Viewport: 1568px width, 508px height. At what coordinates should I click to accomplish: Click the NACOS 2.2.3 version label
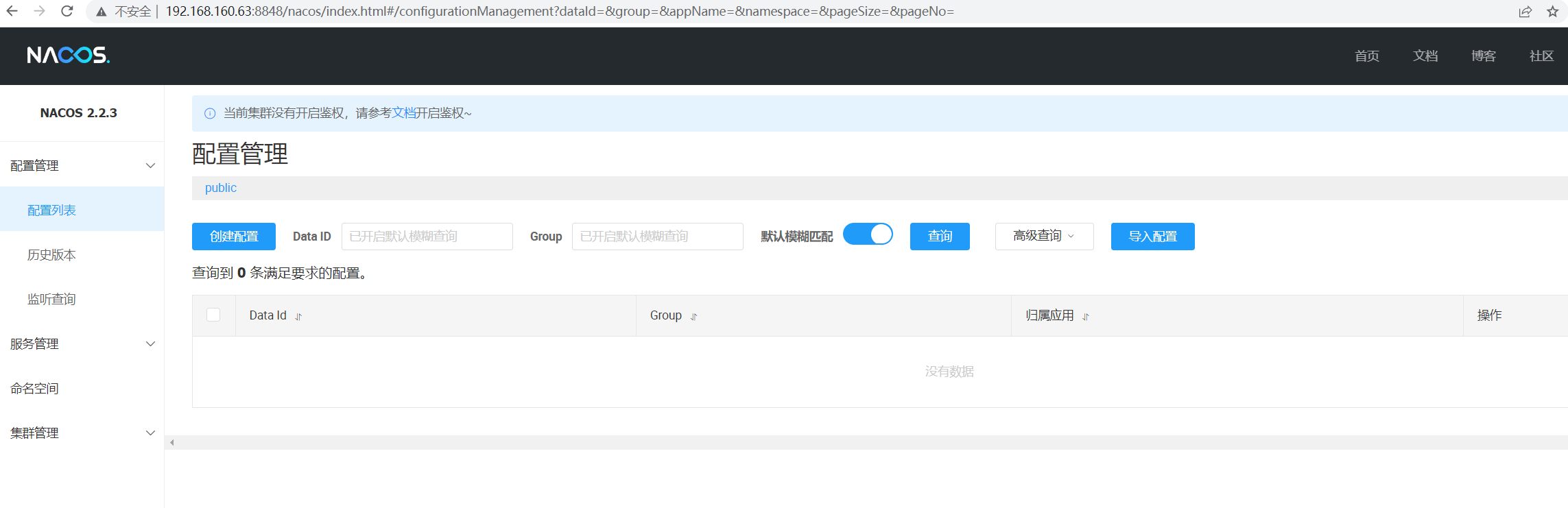tap(79, 113)
